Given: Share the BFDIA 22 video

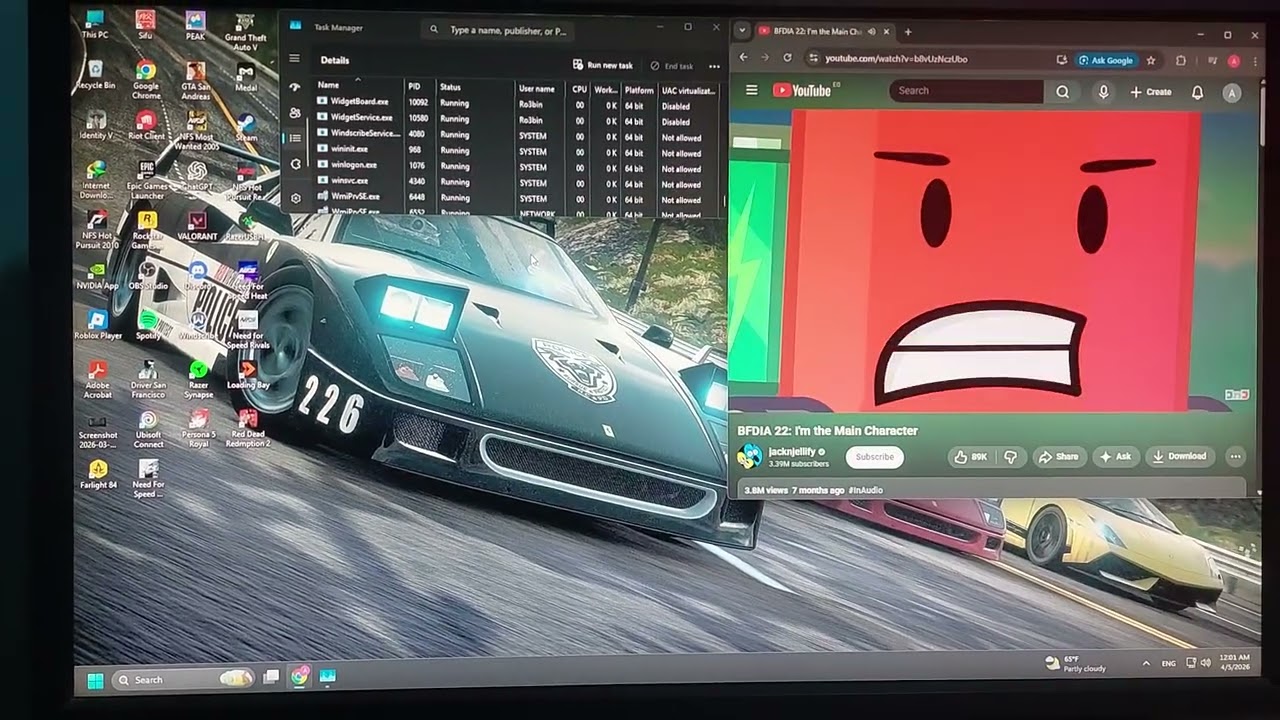Looking at the screenshot, I should pos(1059,457).
